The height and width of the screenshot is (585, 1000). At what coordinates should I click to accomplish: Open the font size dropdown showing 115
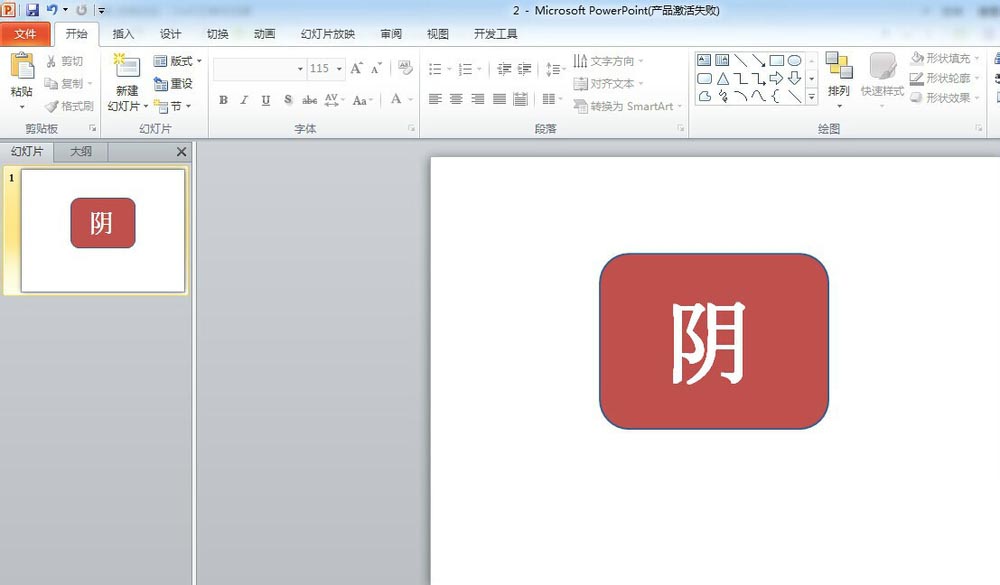tap(337, 68)
